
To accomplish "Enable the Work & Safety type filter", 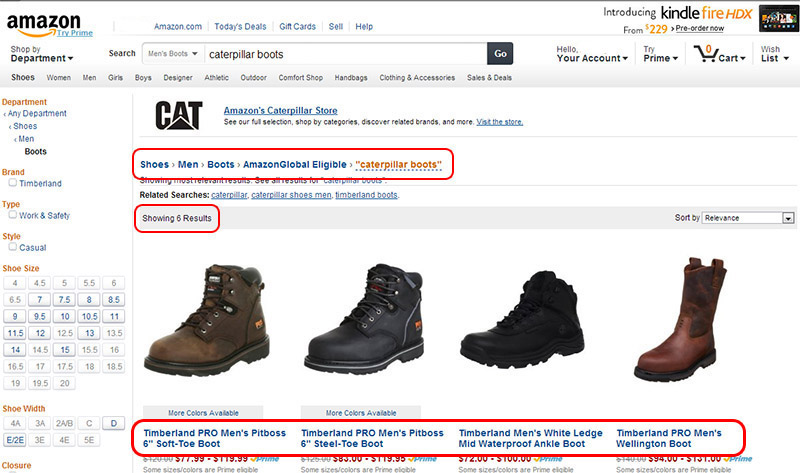I will pyautogui.click(x=12, y=215).
